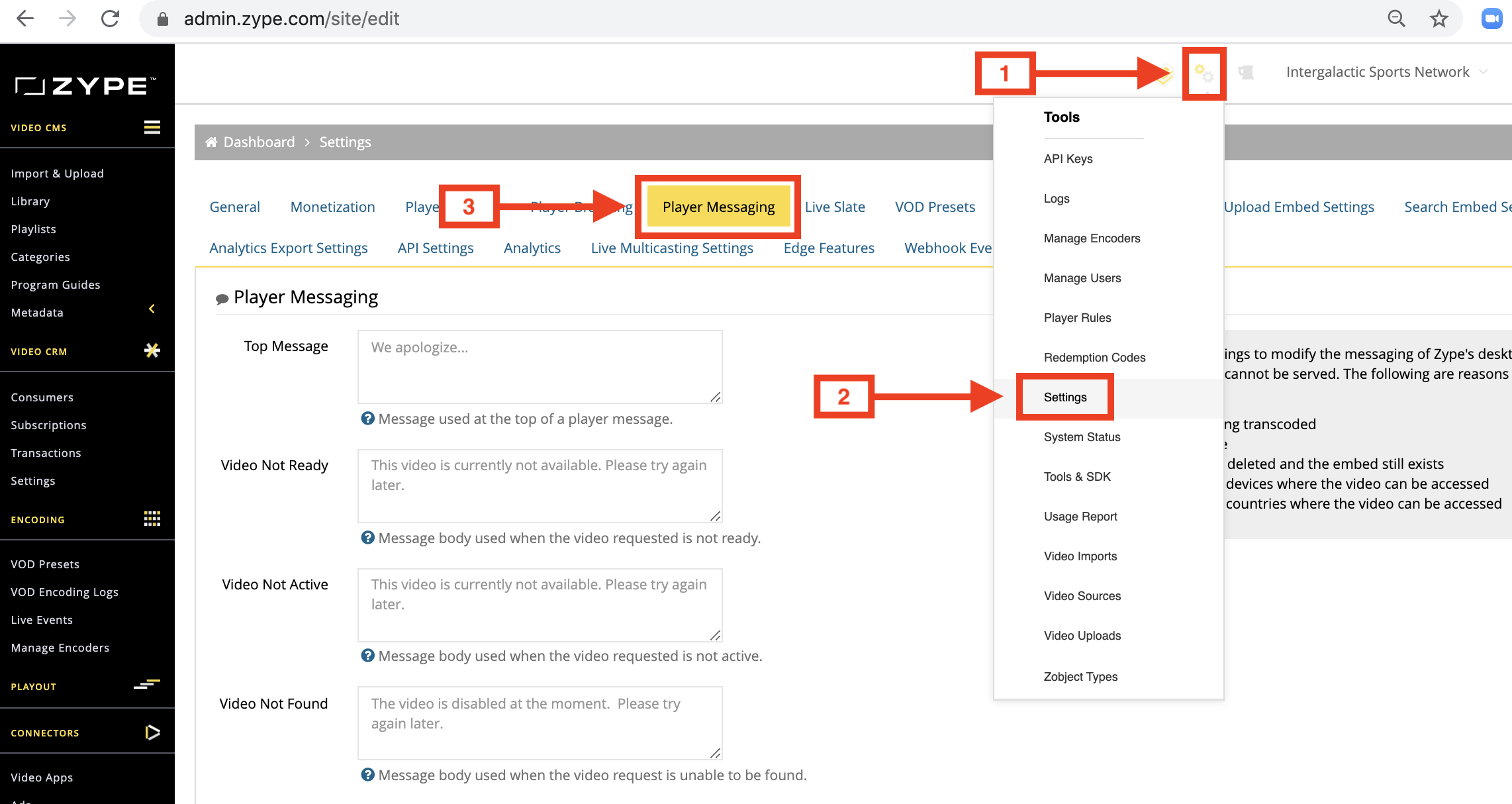
Task: Choose Redemption Codes in Tools menu
Action: (1094, 357)
